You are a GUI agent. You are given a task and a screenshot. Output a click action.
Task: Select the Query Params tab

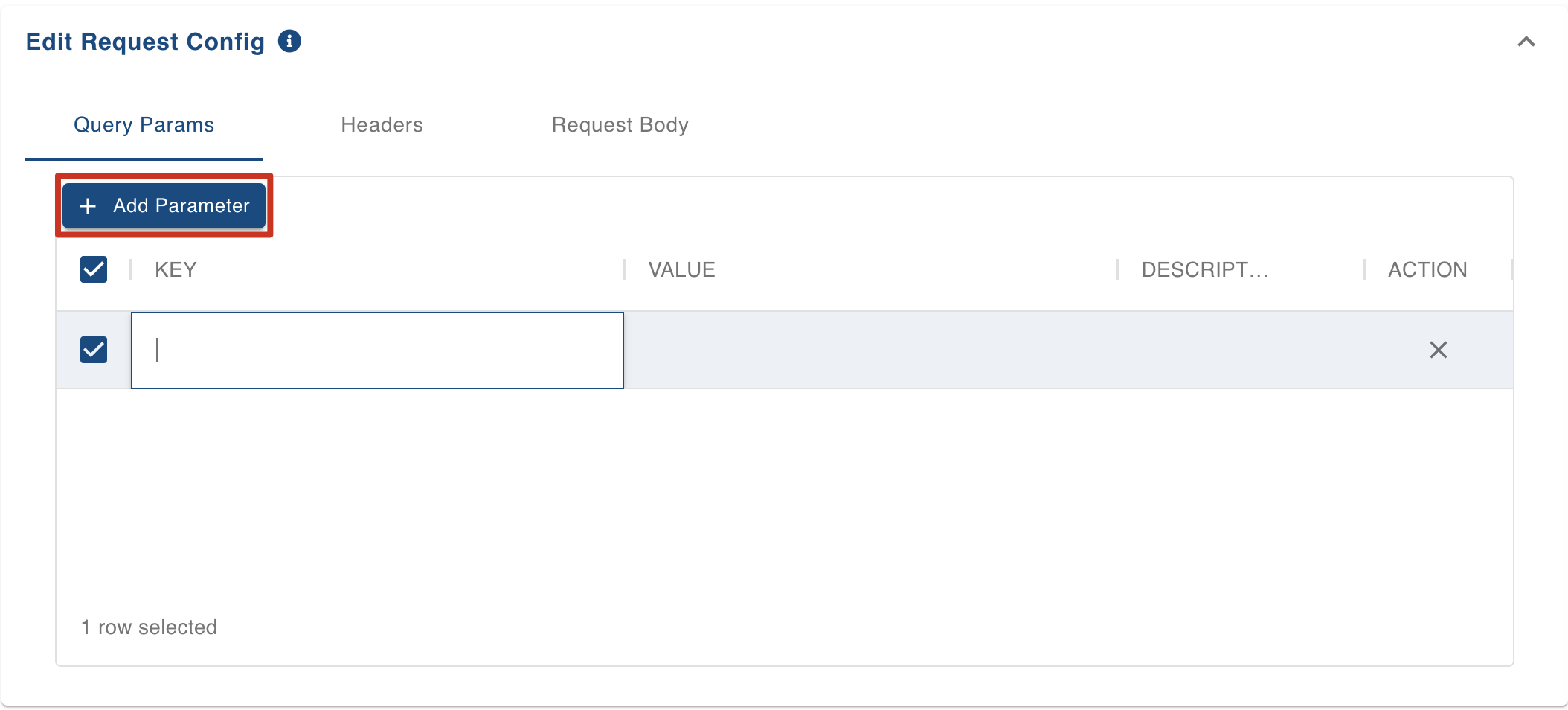144,125
